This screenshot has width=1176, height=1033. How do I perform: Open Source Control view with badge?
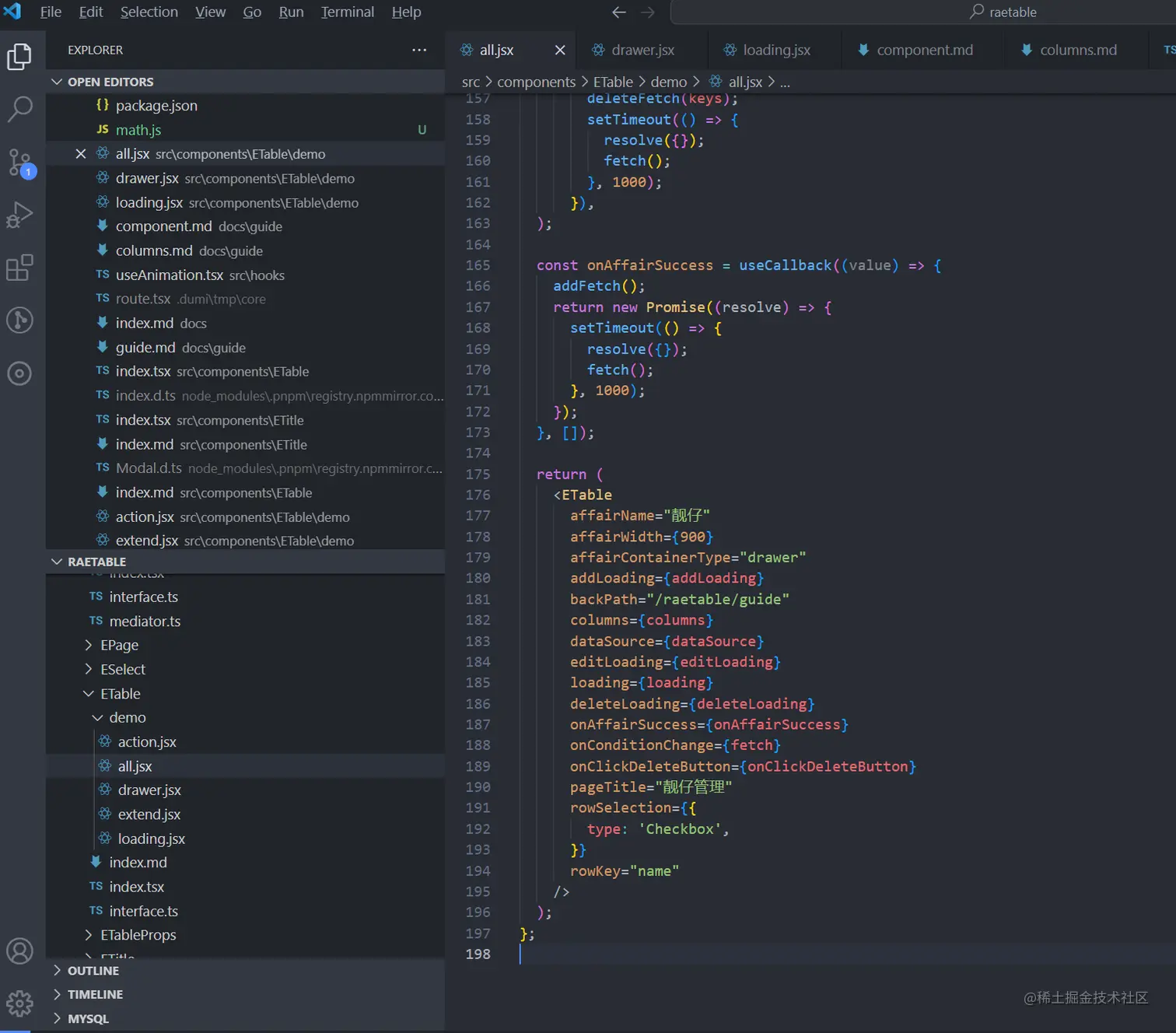pyautogui.click(x=19, y=163)
